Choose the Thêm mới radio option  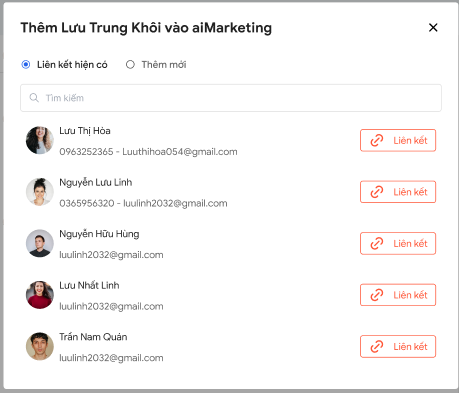130,64
